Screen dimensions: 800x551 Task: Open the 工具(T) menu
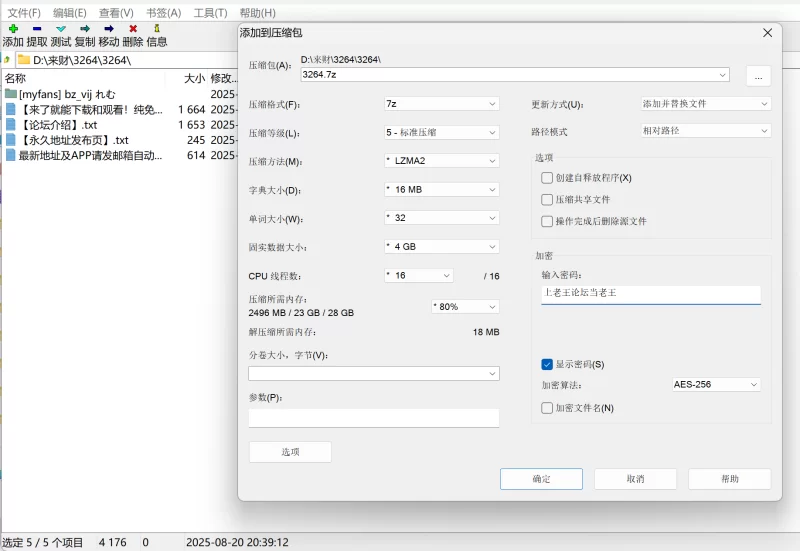point(210,13)
